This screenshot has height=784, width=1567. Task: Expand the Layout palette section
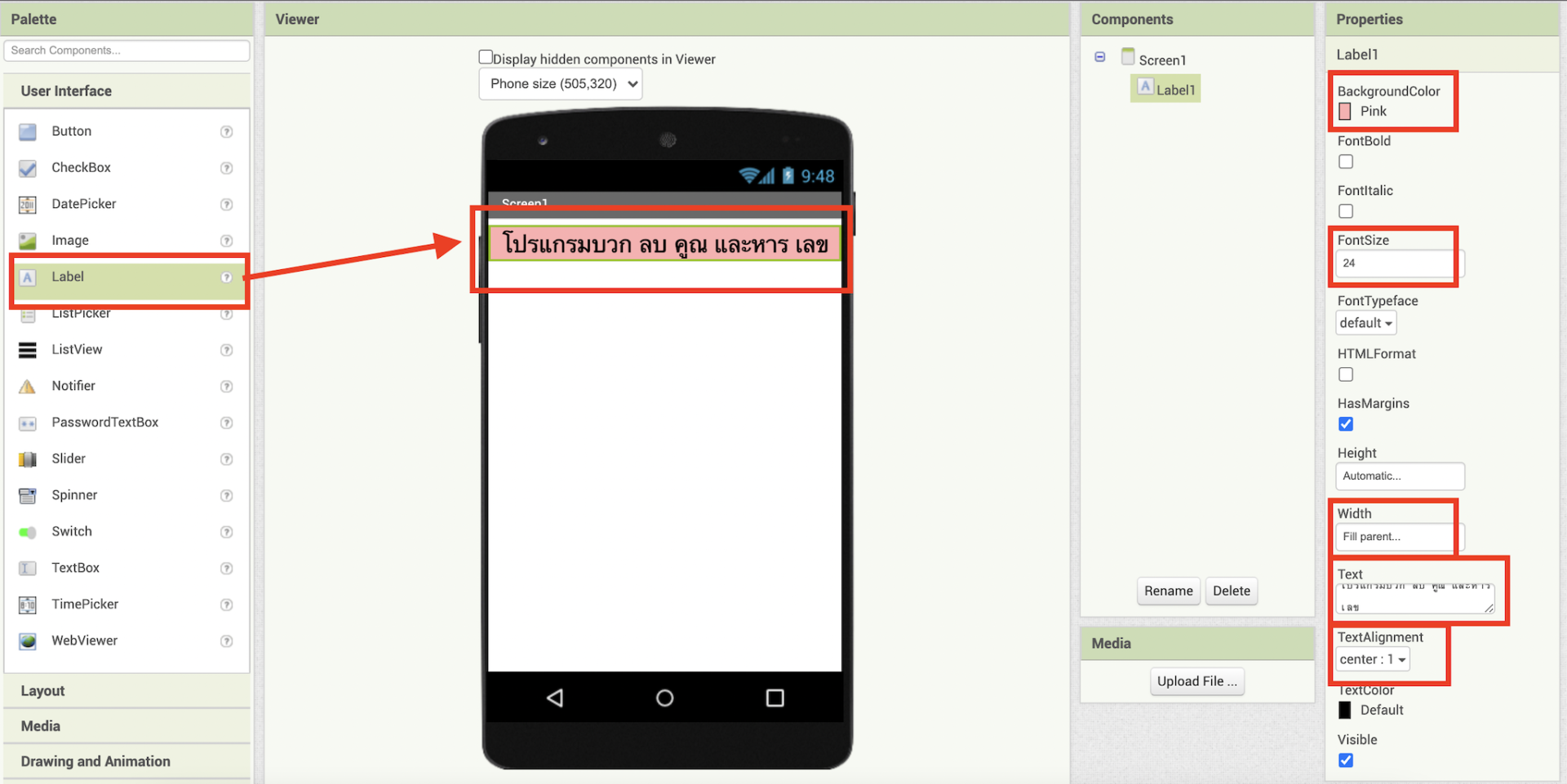tap(42, 690)
